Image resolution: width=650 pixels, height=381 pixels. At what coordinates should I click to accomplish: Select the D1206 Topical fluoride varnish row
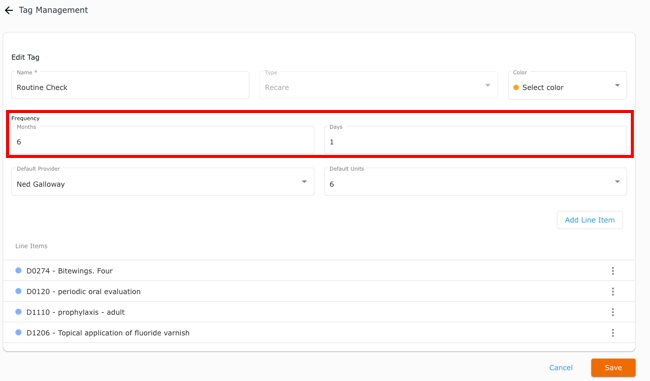(x=319, y=333)
